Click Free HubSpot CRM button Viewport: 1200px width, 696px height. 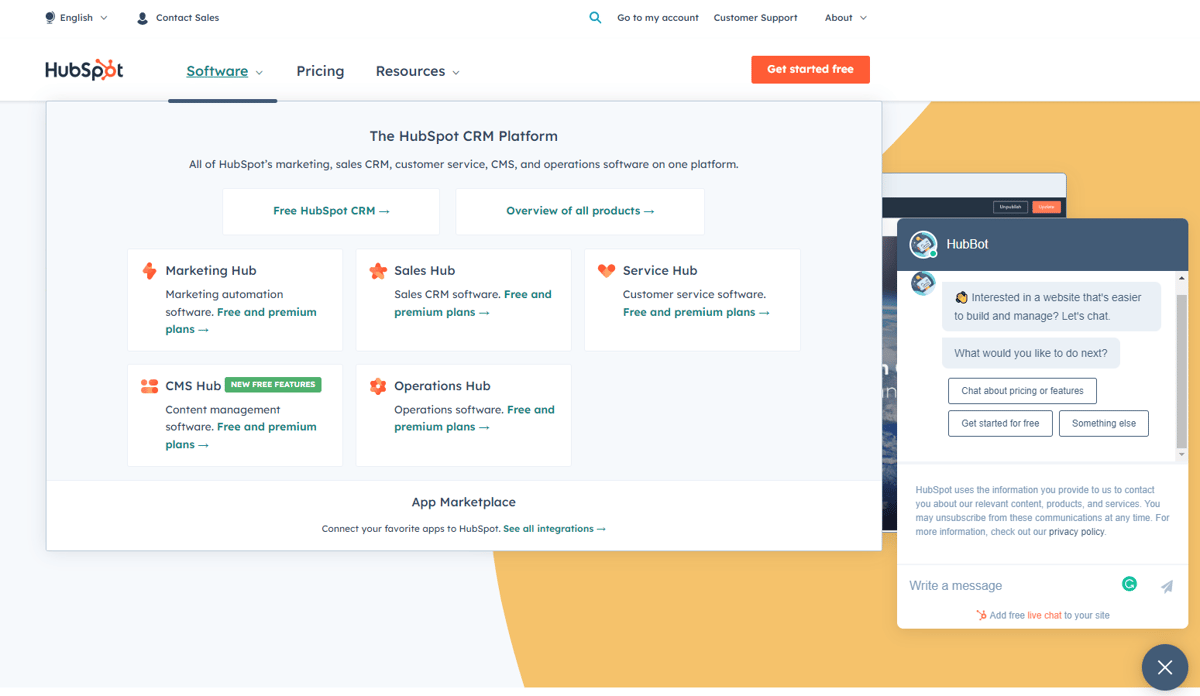[331, 211]
